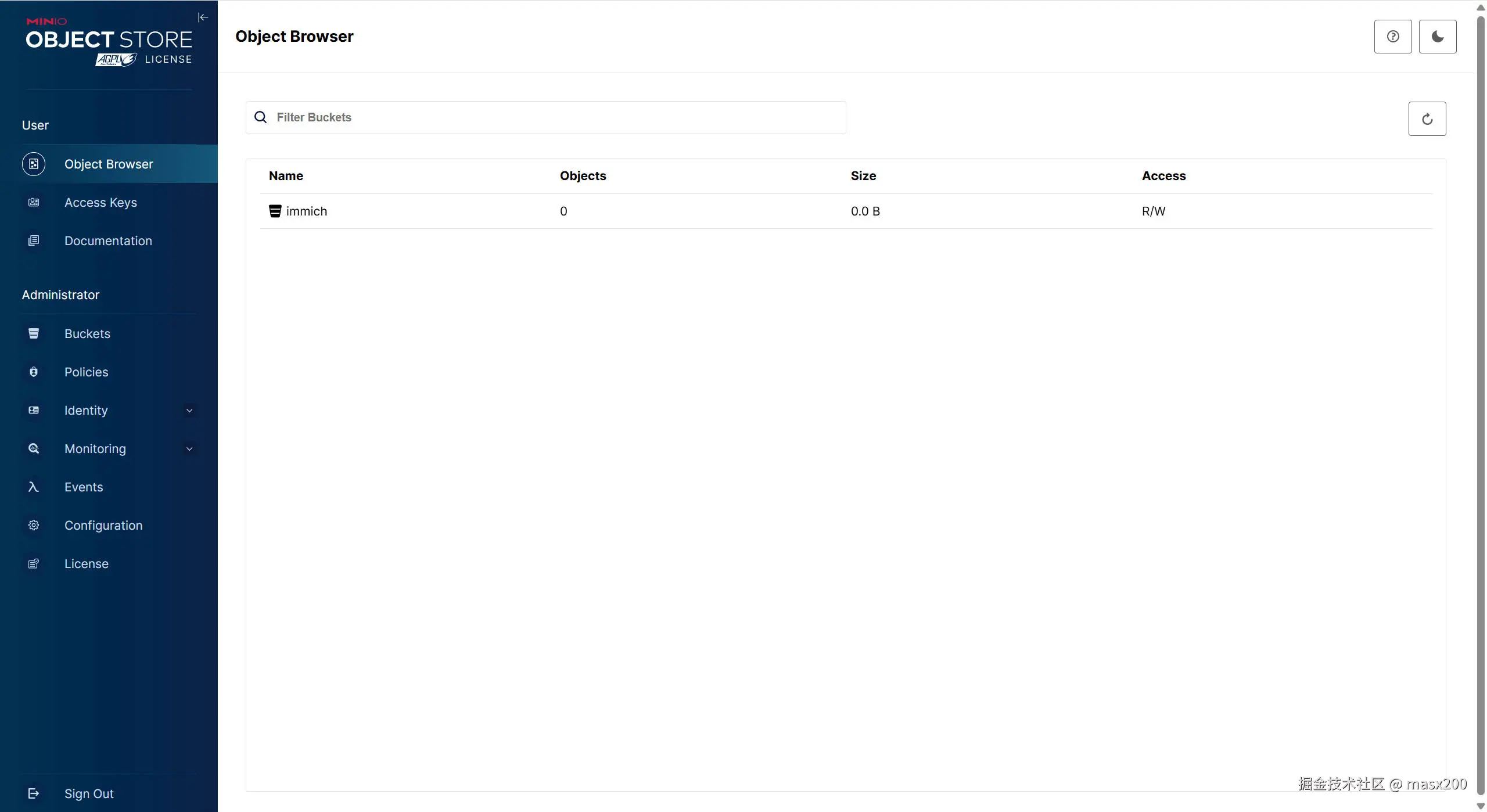Toggle dark mode moon icon
This screenshot has height=812, width=1487.
[1437, 37]
